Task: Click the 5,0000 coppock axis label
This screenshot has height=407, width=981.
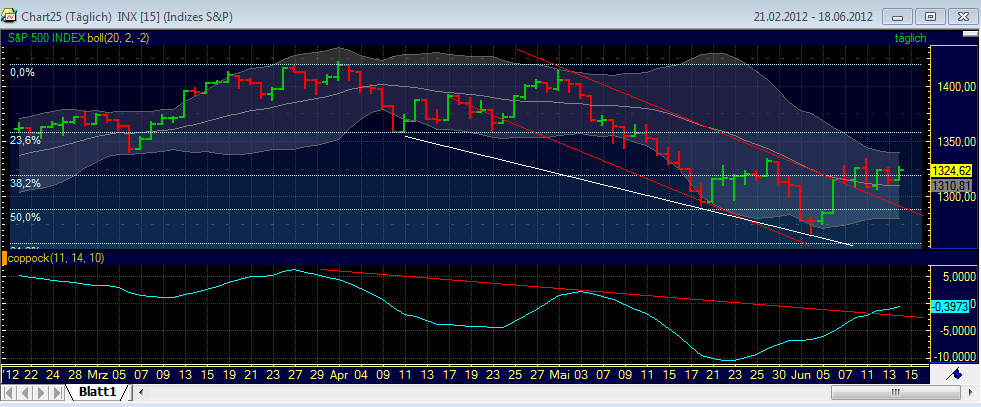Action: [958, 277]
